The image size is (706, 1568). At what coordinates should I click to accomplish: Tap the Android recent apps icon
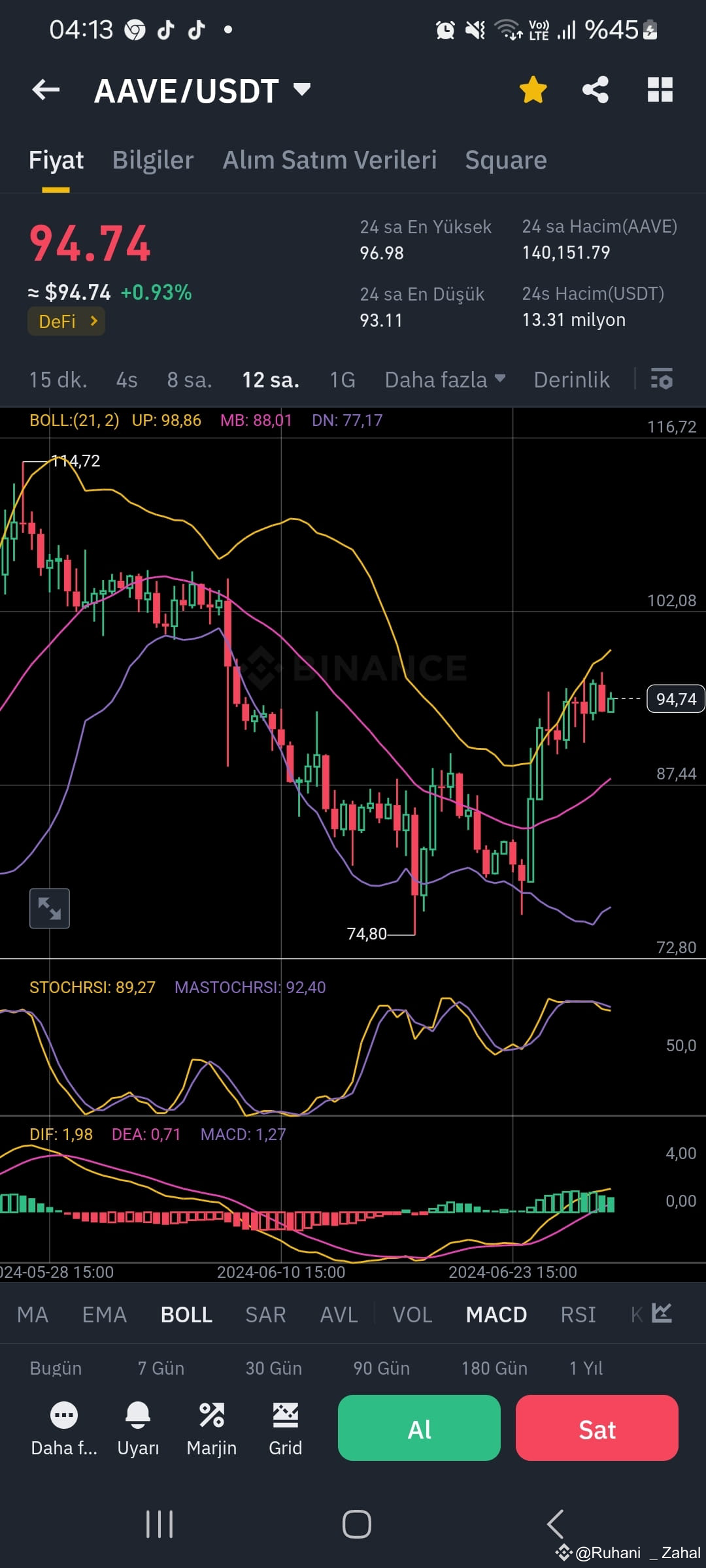[159, 1524]
